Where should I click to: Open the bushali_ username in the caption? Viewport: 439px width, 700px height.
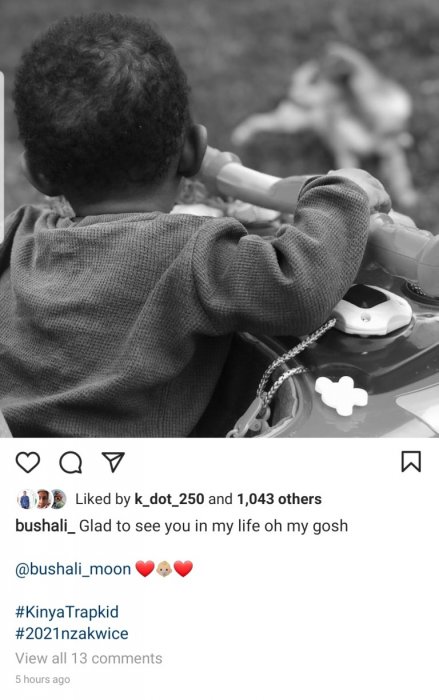46,526
